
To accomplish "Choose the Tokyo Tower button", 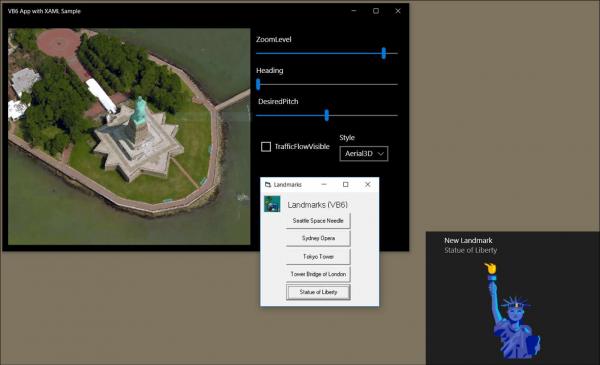I will click(318, 256).
